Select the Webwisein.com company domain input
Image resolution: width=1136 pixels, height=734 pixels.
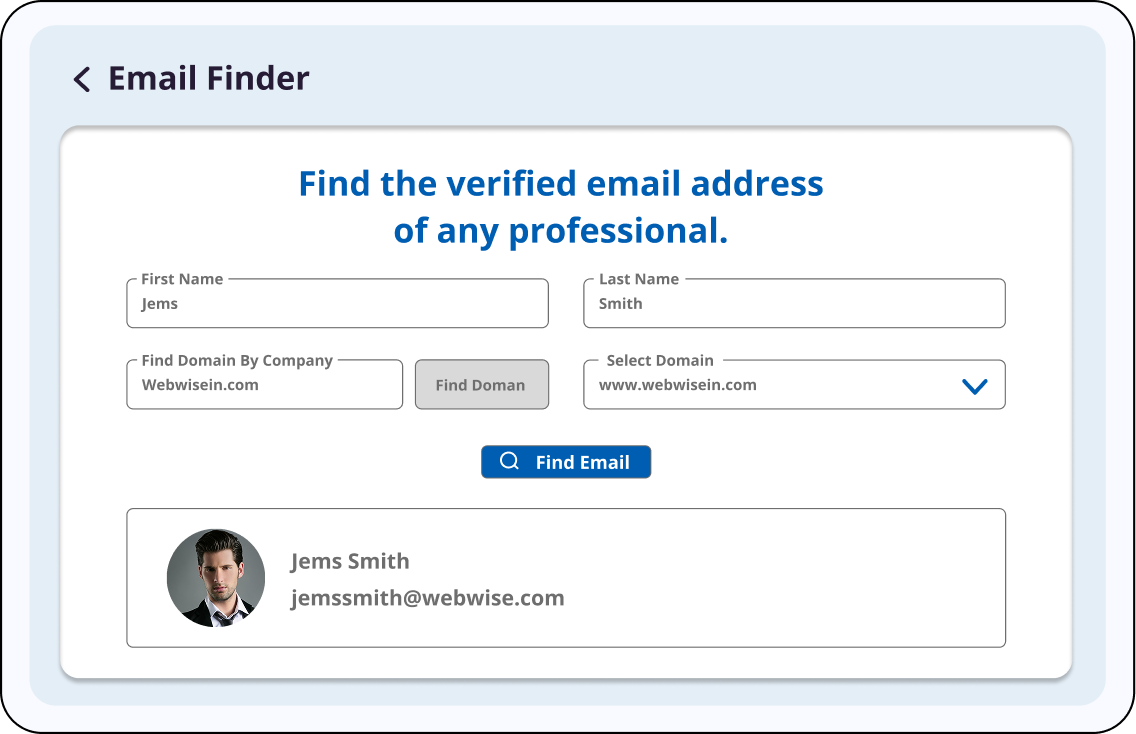[264, 385]
